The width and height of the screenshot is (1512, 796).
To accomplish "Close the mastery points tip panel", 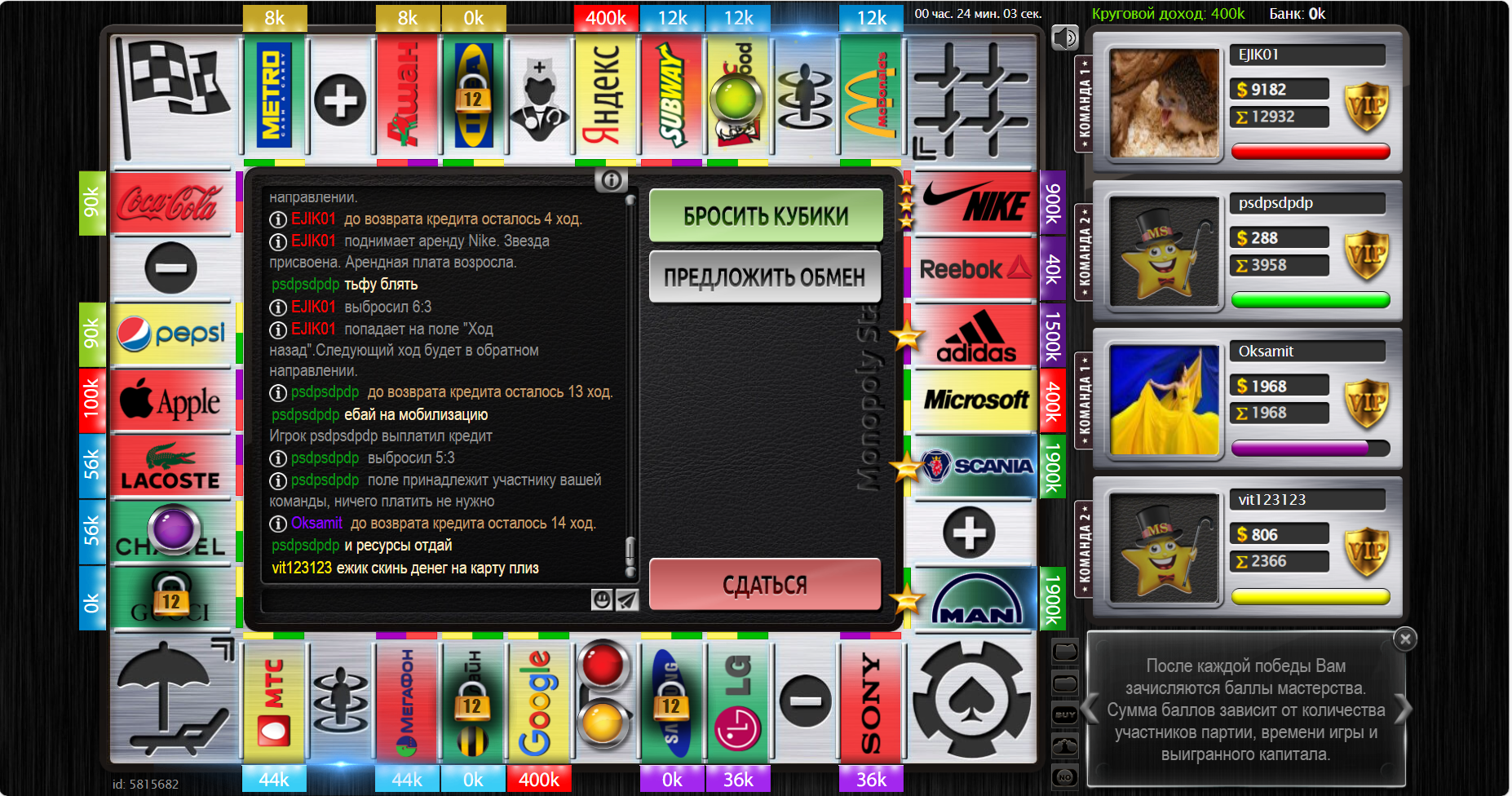I will click(1405, 639).
